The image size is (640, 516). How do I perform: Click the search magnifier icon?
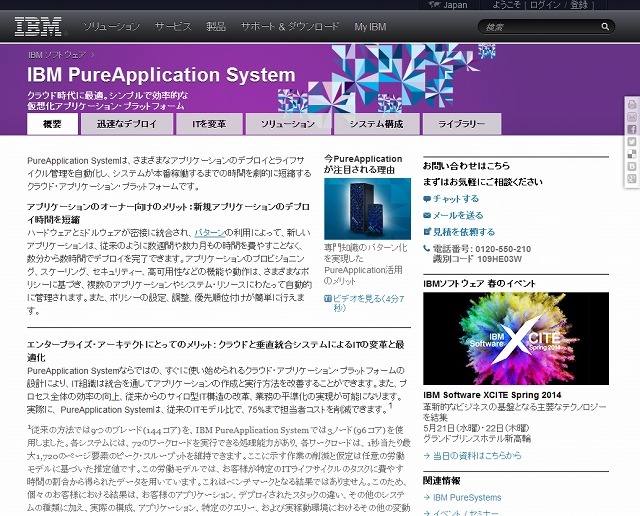coord(605,27)
